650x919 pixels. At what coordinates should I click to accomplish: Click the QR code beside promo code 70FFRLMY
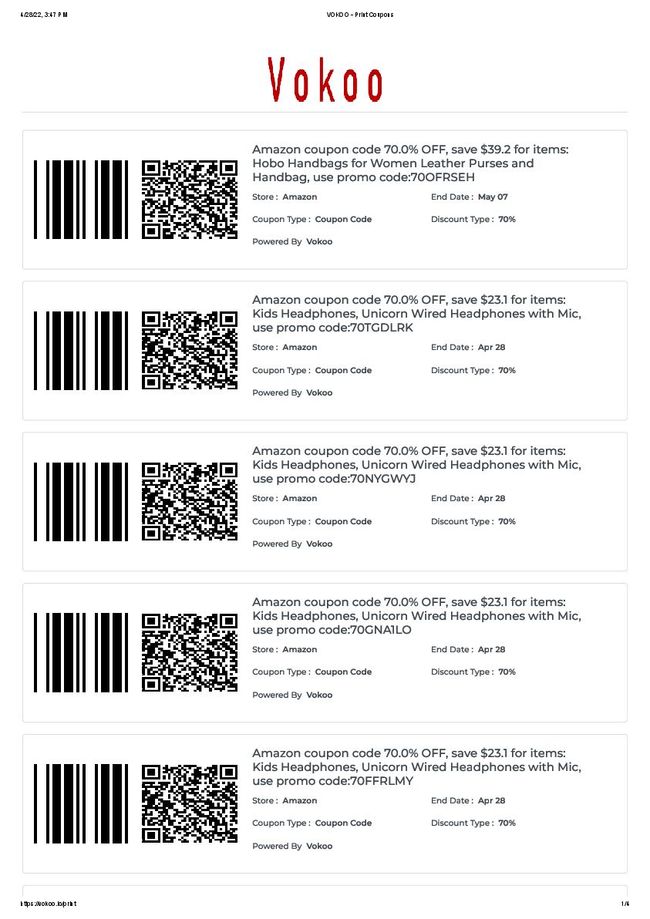[190, 803]
